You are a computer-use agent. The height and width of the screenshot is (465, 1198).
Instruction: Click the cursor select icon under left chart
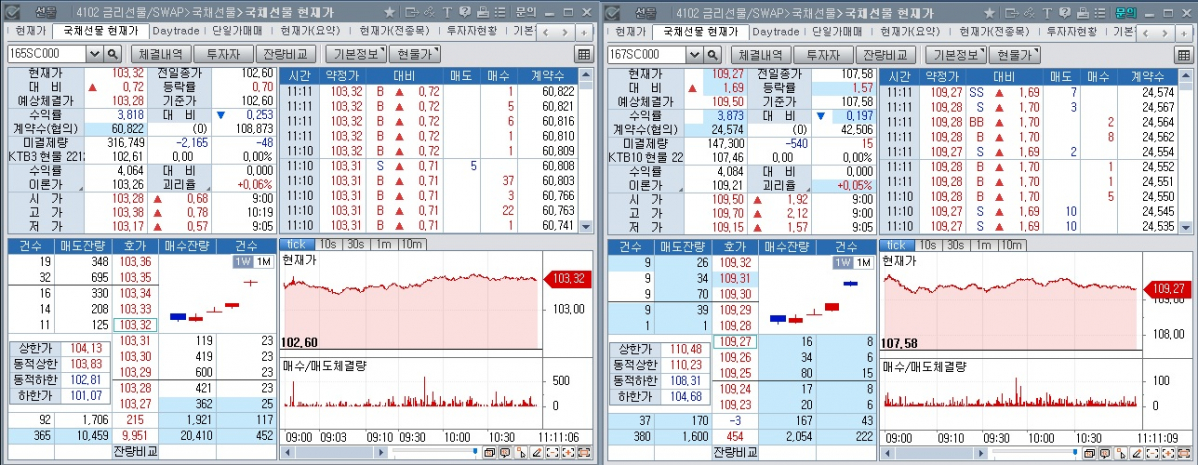(x=521, y=453)
